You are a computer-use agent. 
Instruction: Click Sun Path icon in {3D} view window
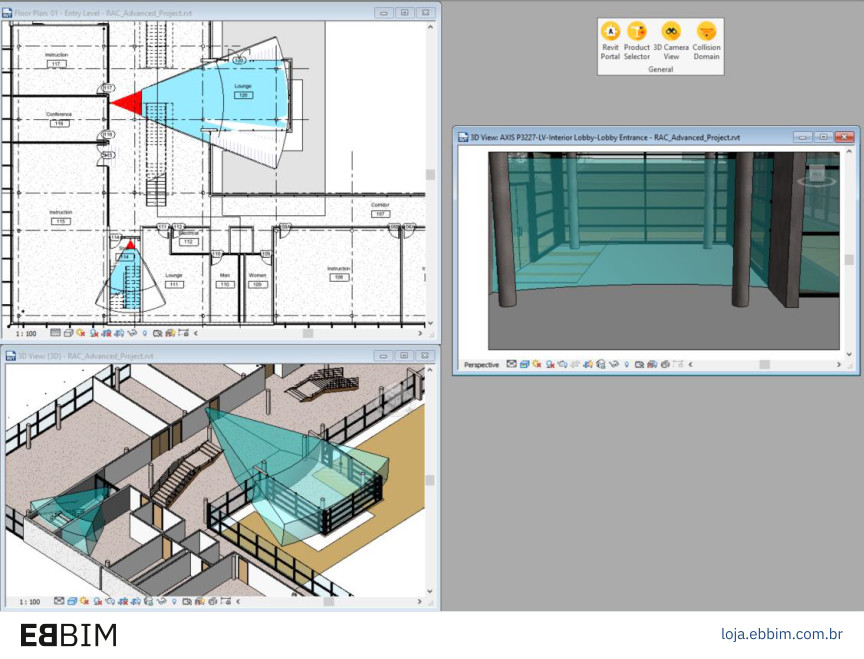[x=84, y=601]
